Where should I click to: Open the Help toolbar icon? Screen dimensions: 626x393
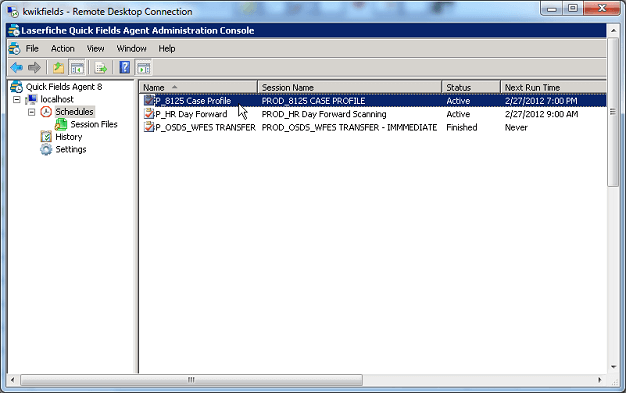(125, 67)
